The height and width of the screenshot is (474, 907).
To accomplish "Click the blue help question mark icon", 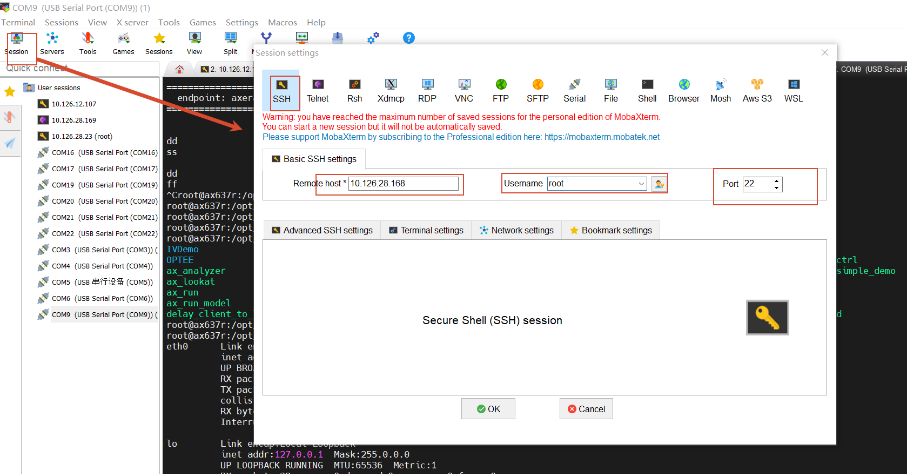I will [409, 38].
